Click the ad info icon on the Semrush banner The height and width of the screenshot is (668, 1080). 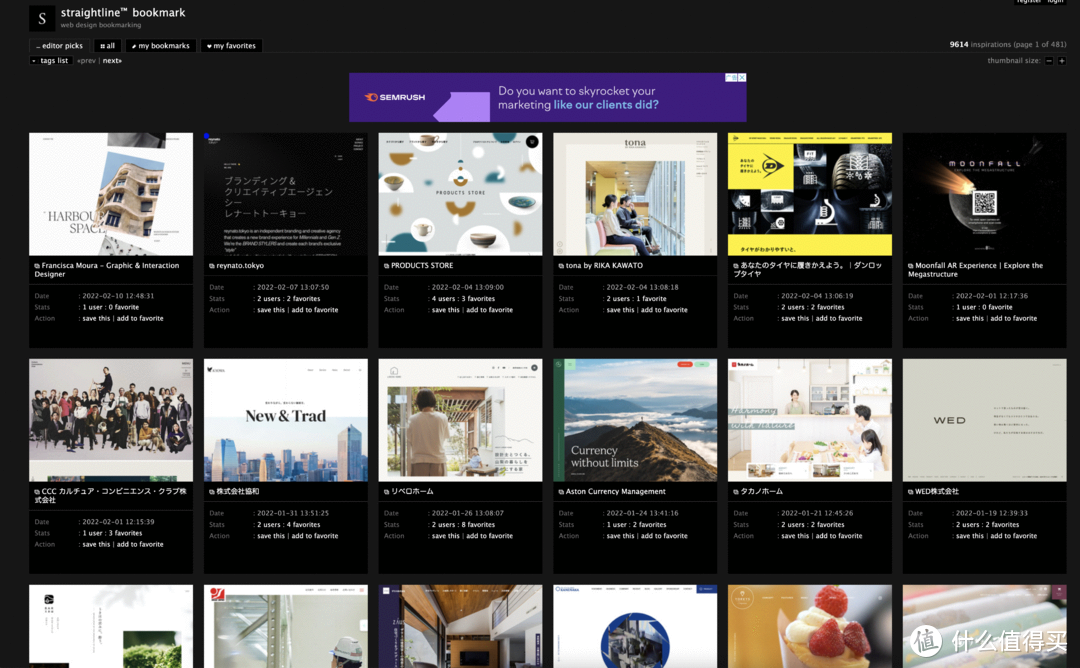click(x=731, y=78)
